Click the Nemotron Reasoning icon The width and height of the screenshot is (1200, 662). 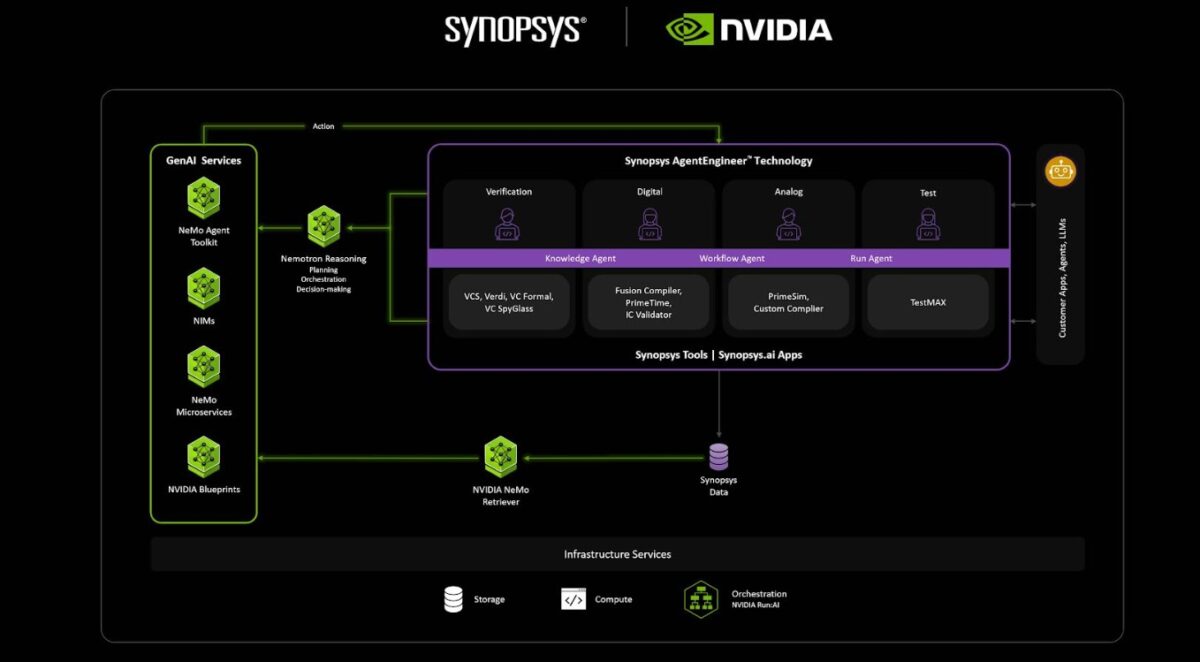(323, 225)
